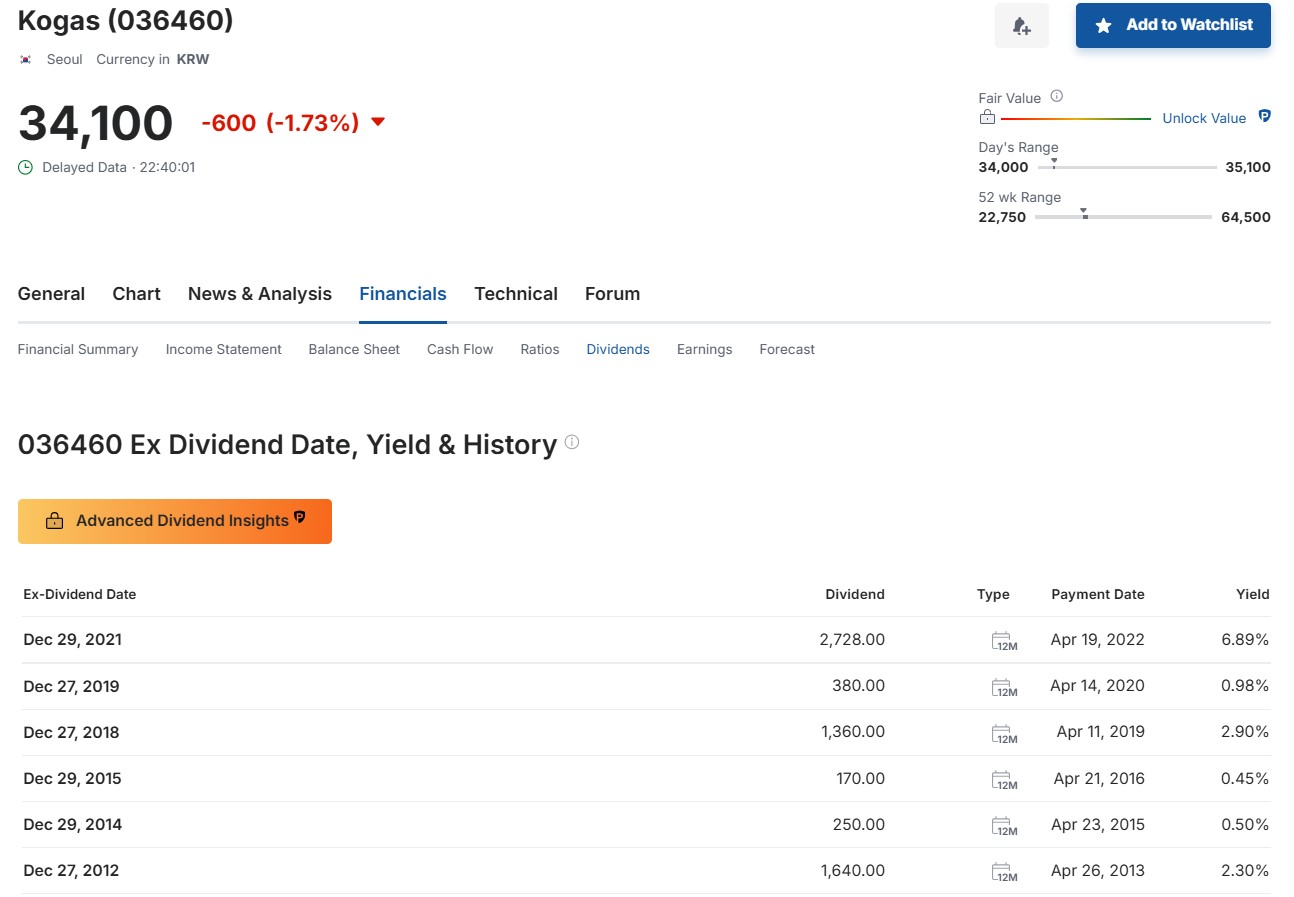Click the Kogas (036460) title
The image size is (1294, 897).
[126, 19]
